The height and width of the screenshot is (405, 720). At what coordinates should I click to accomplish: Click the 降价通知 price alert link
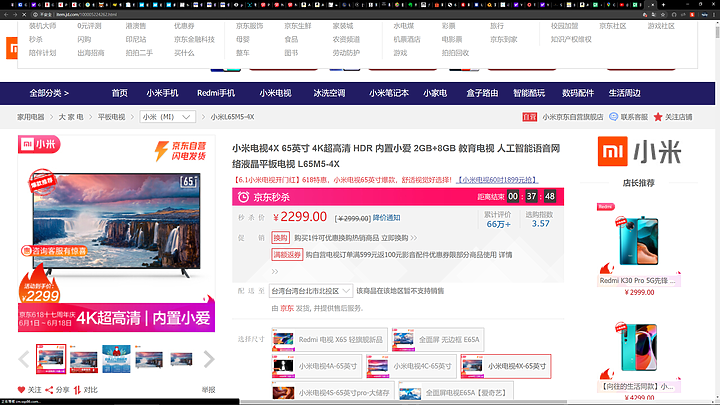click(x=386, y=217)
